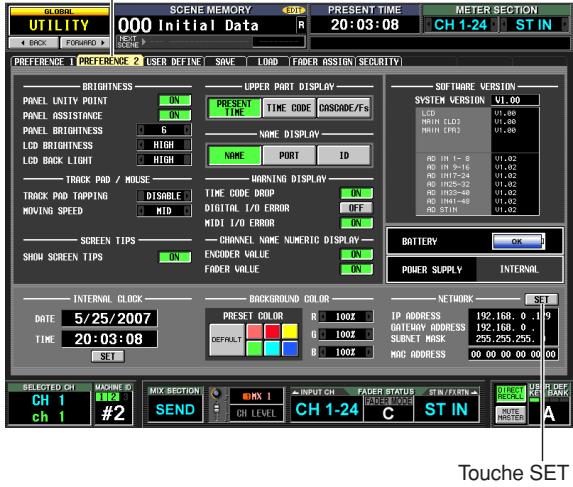Toggle FADER VALUE display
573x487 pixels.
pyautogui.click(x=356, y=269)
